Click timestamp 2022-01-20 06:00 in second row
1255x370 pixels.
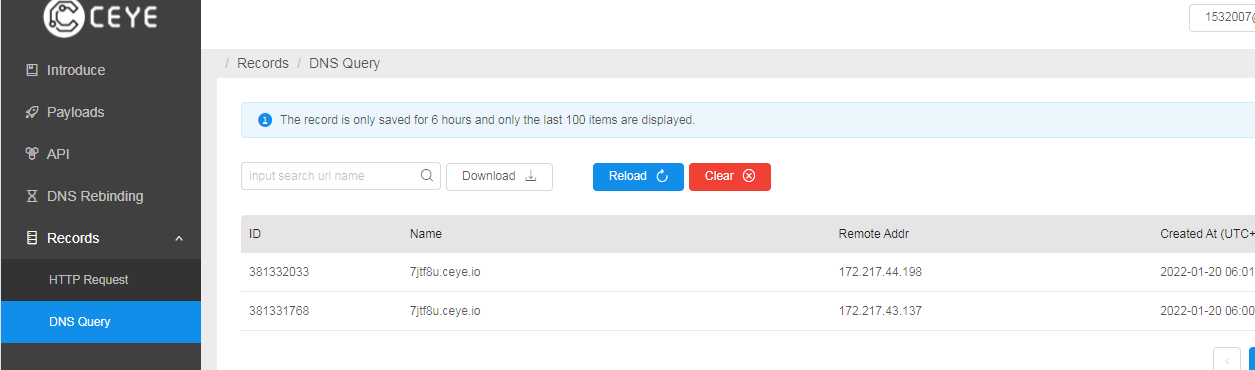click(1207, 311)
